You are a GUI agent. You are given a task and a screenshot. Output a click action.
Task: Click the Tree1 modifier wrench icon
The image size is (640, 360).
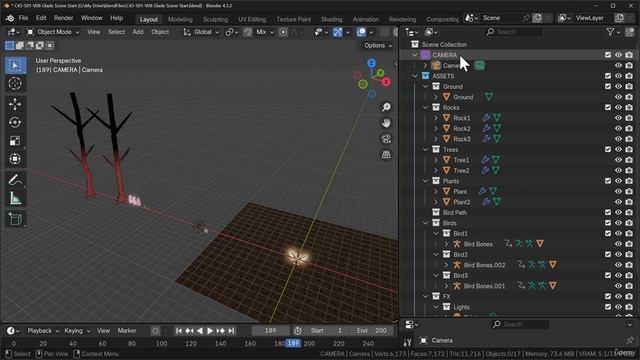coord(485,160)
